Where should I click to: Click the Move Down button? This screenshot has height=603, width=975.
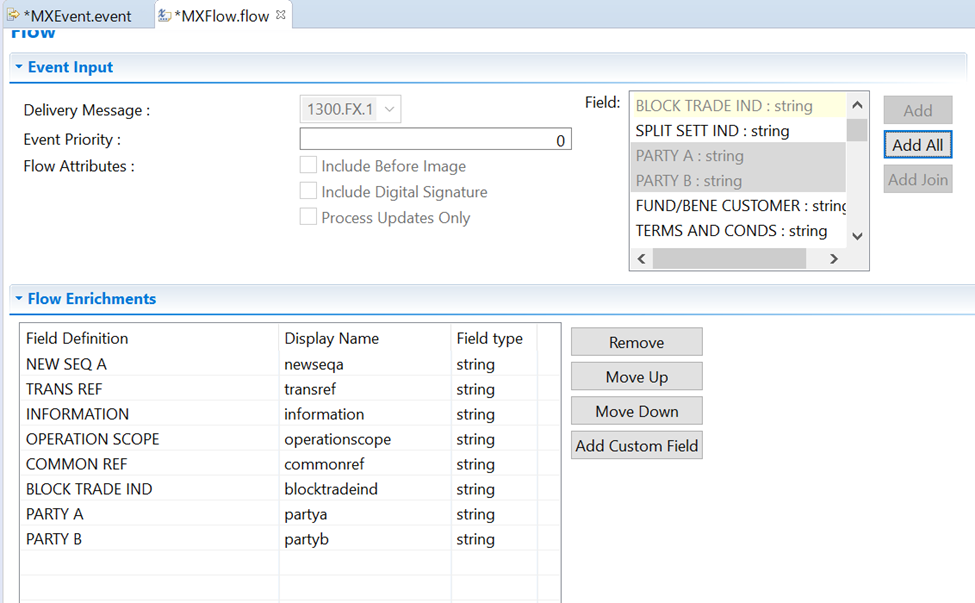[636, 411]
